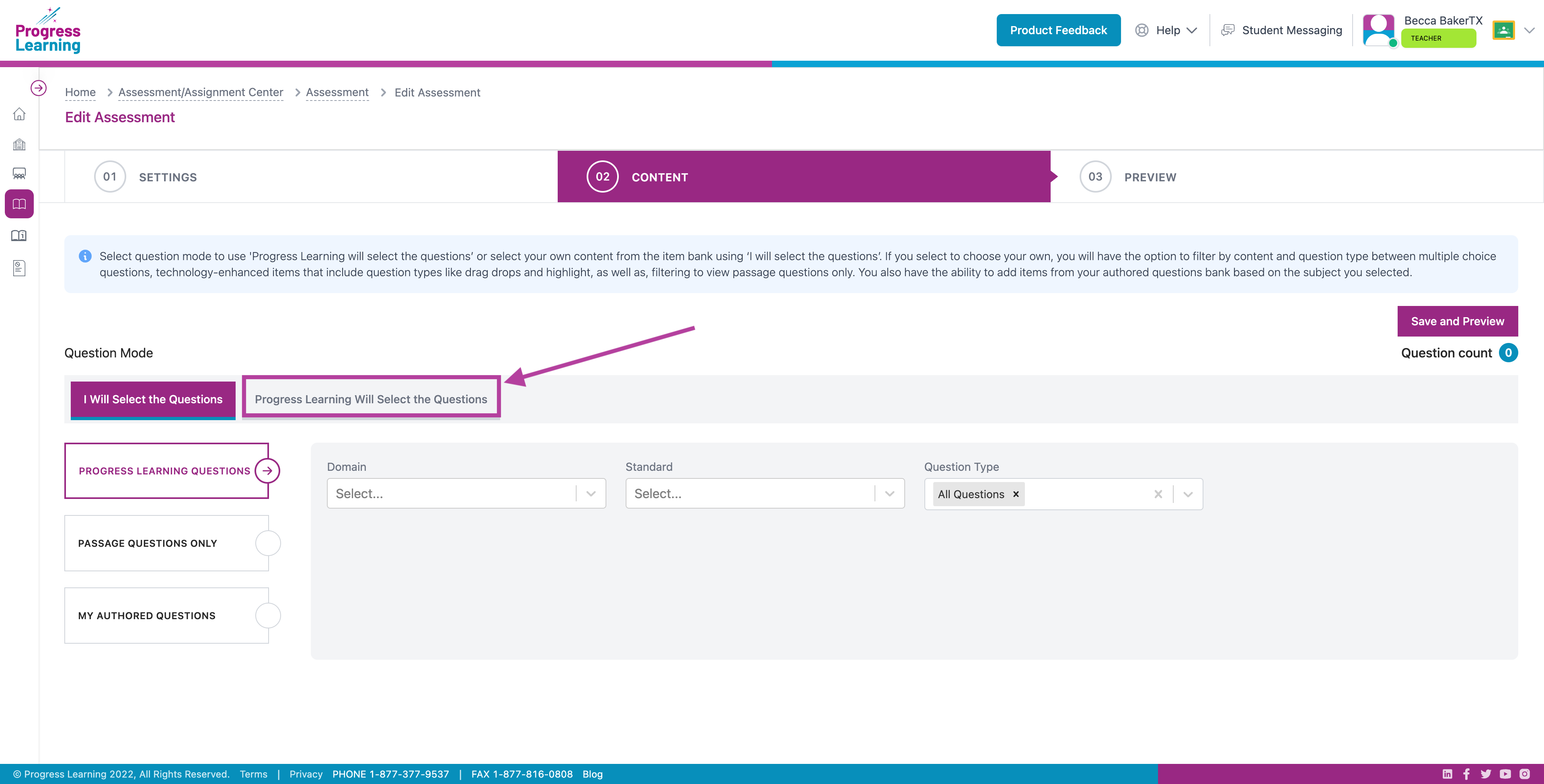Open the Domain dropdown
The width and height of the screenshot is (1544, 784).
(466, 493)
